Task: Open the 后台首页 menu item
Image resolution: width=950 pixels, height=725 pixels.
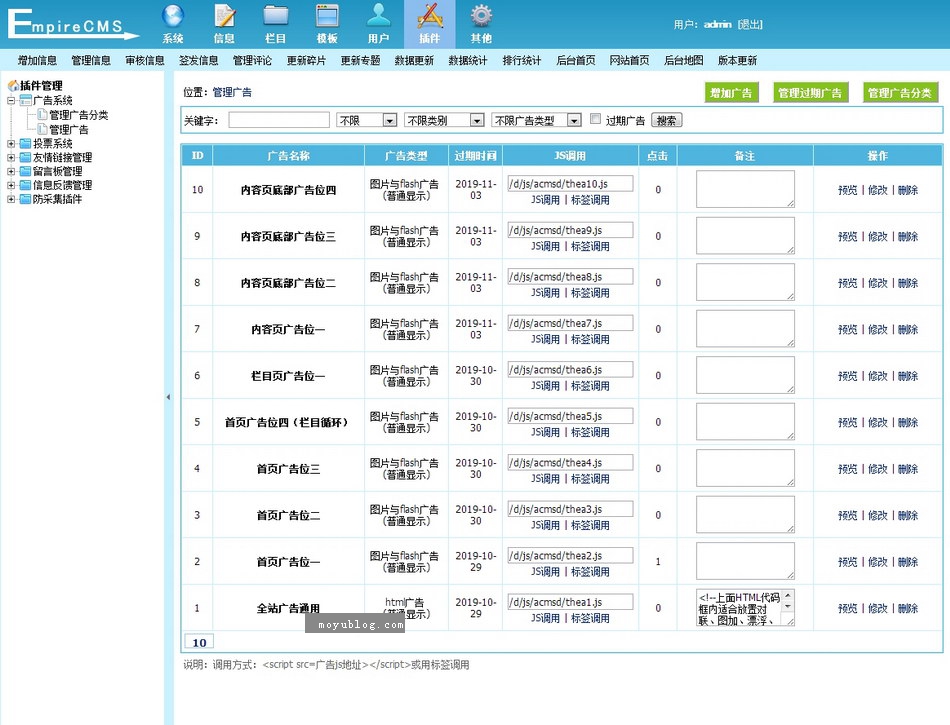Action: pos(576,60)
